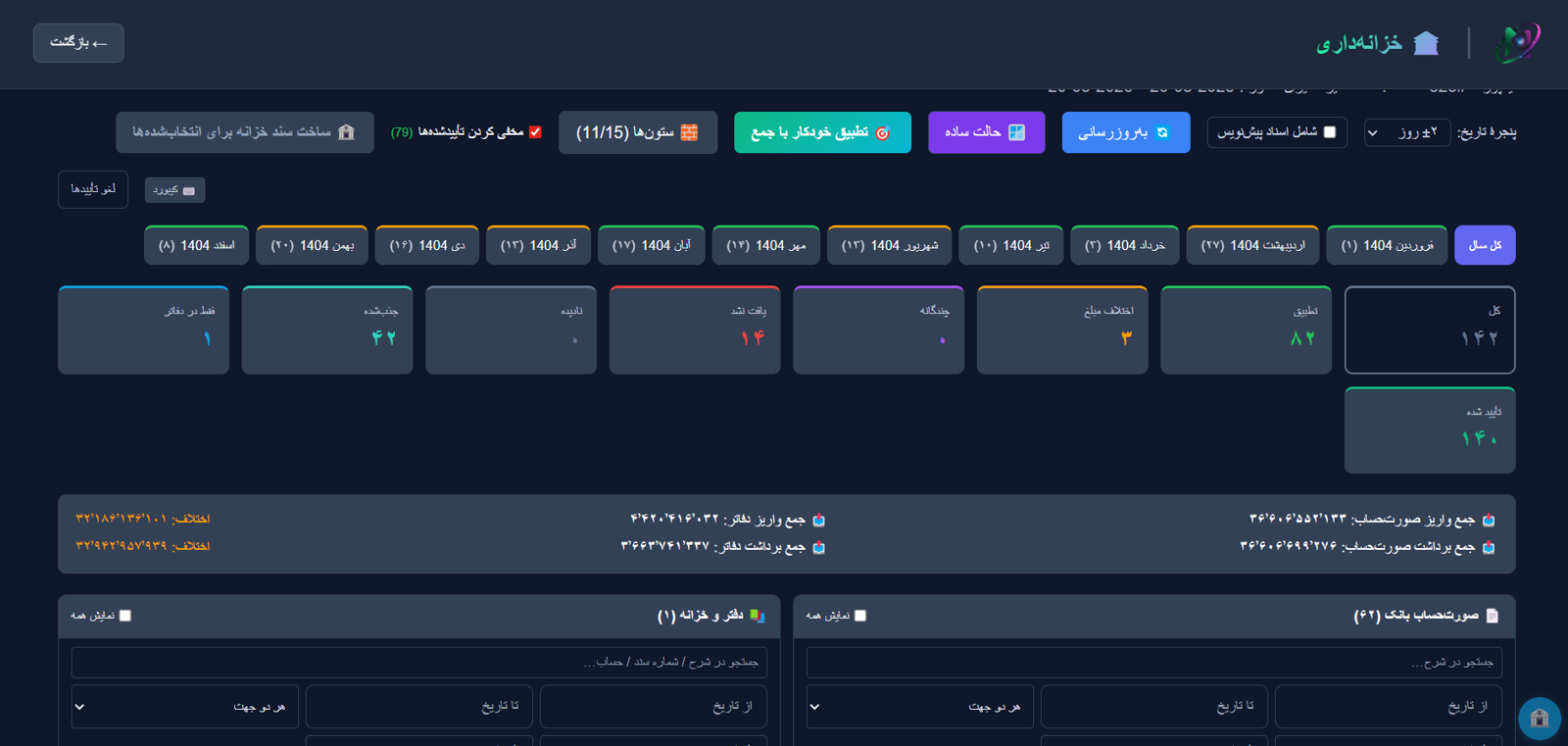The width and height of the screenshot is (1568, 746).
Task: Click the refresh arrows icon on به‌روزرسانی
Action: pos(1162,132)
